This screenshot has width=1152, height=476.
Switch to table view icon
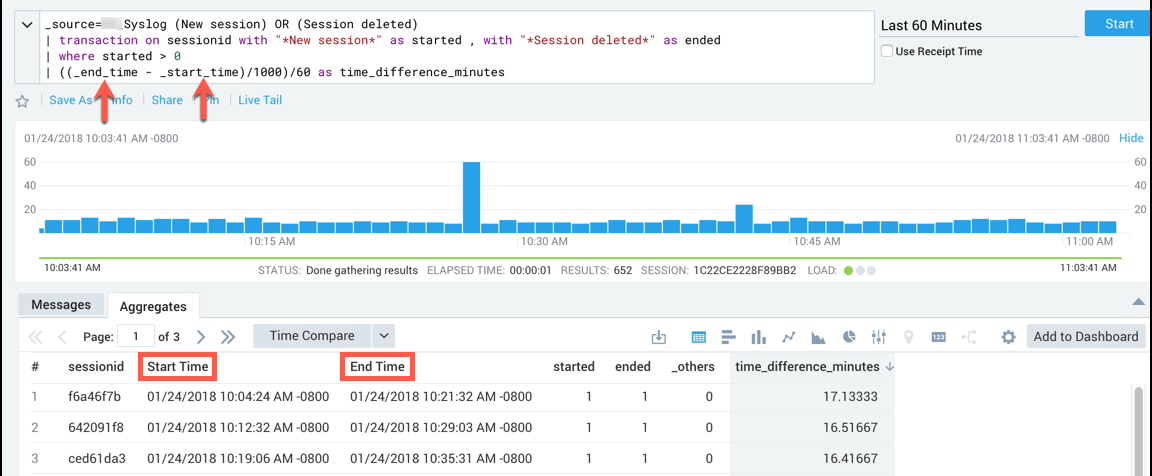pyautogui.click(x=699, y=337)
